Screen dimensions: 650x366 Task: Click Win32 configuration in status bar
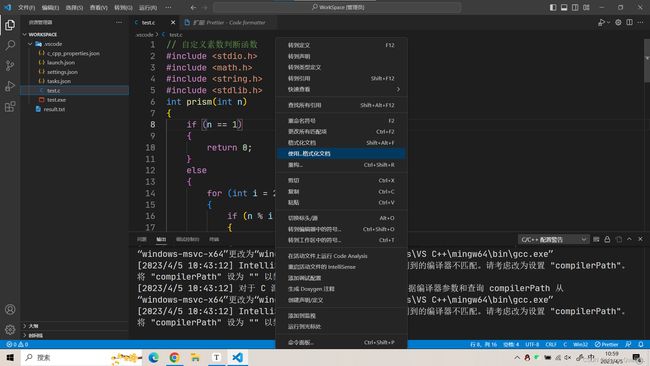[580, 344]
